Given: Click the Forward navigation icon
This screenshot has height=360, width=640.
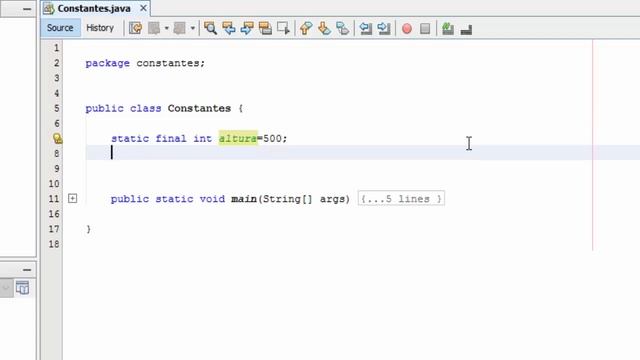Looking at the screenshot, I should 180,28.
